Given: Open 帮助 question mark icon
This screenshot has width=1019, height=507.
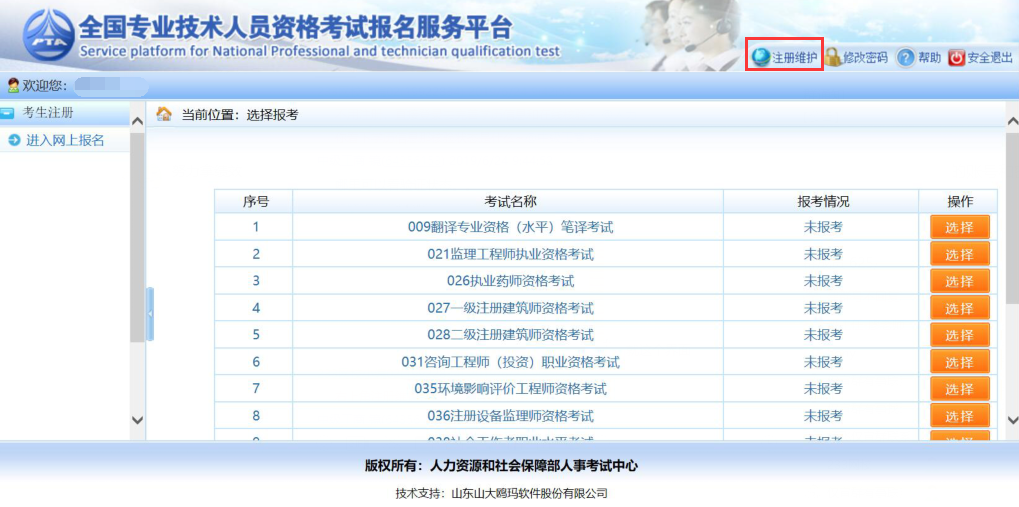Looking at the screenshot, I should (906, 58).
